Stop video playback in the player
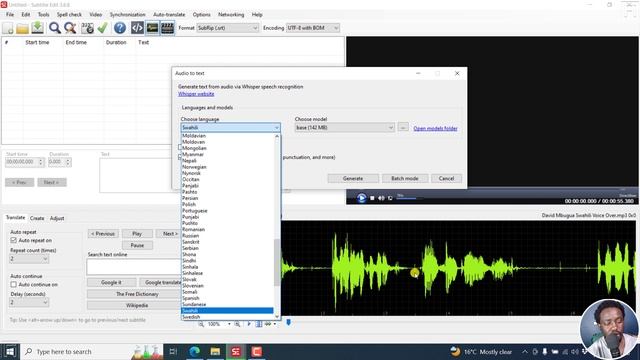 tap(372, 198)
